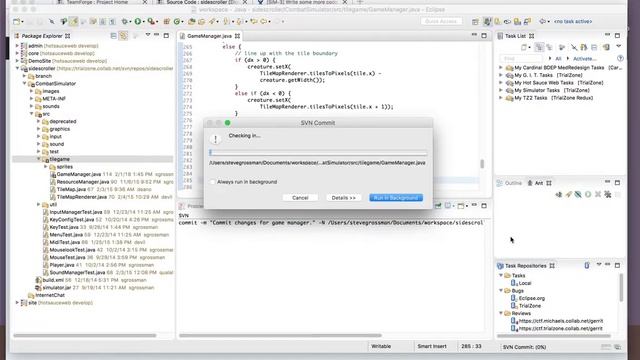Click the Run External Tools icon

click(151, 21)
